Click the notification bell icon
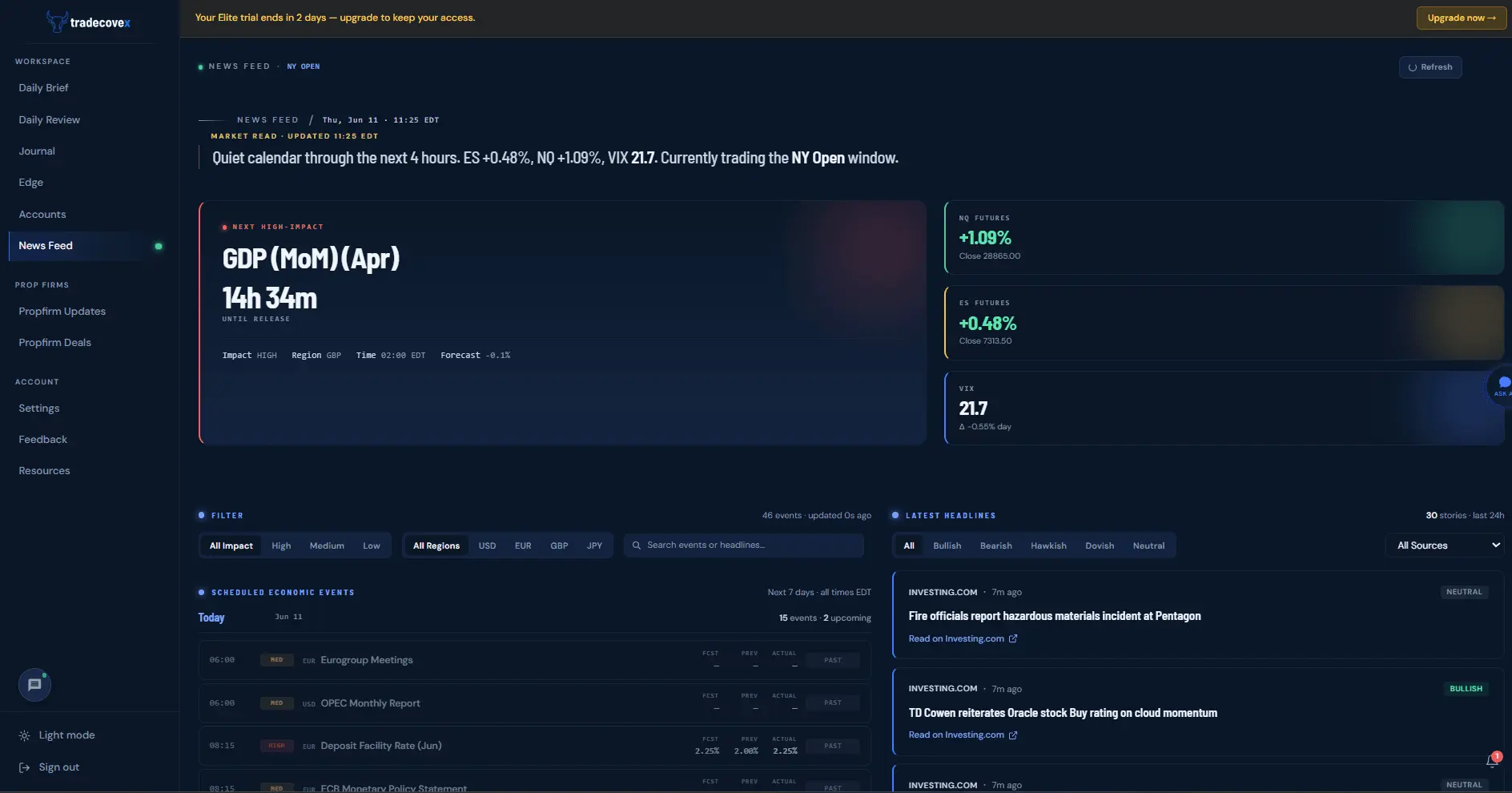 click(x=1492, y=760)
